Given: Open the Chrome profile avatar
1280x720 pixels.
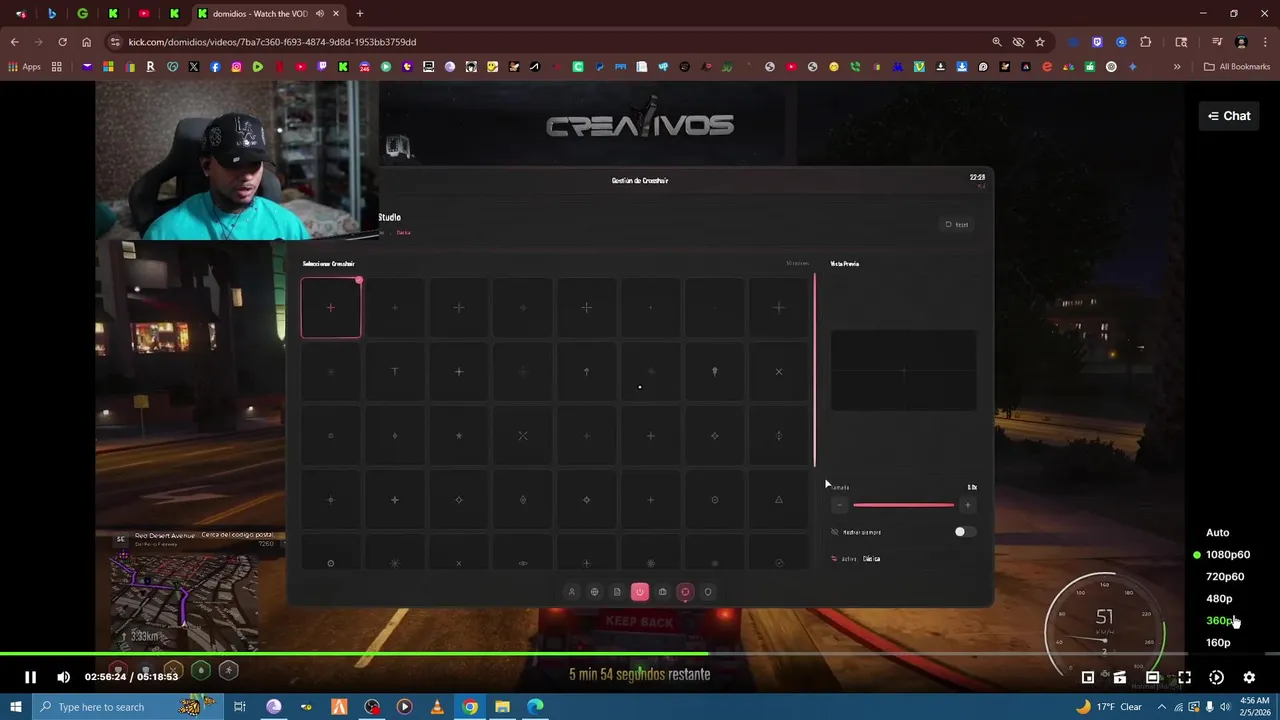Looking at the screenshot, I should (1241, 42).
